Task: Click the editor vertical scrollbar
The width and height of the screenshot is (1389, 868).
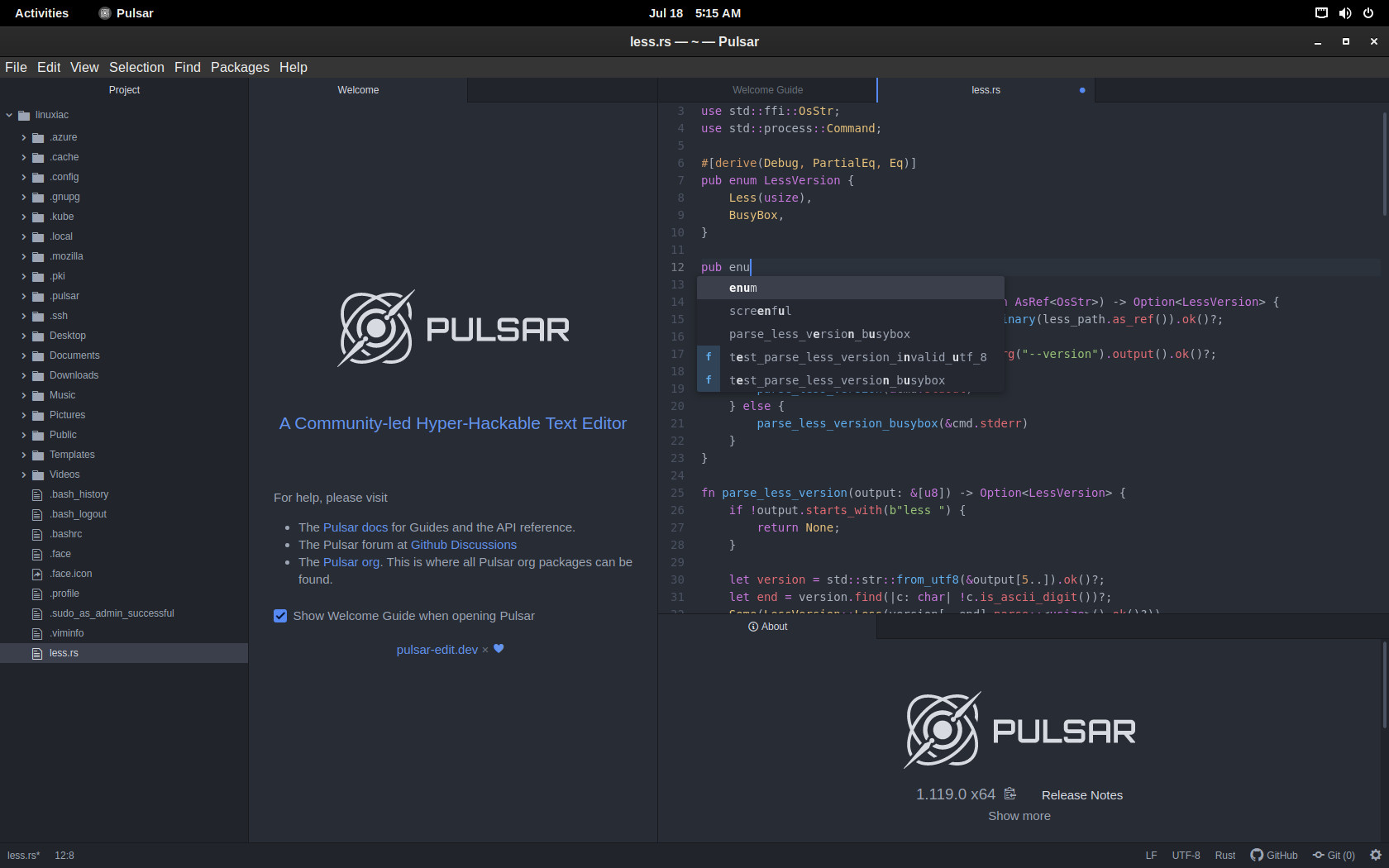Action: tap(1385, 164)
